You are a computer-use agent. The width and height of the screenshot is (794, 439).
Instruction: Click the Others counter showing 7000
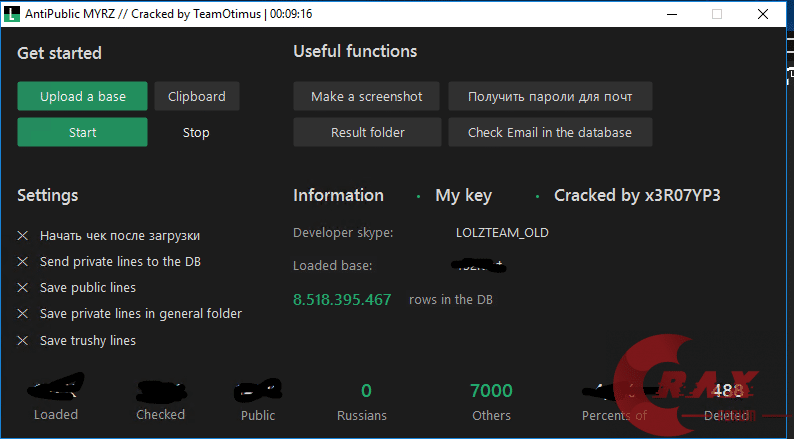491,391
